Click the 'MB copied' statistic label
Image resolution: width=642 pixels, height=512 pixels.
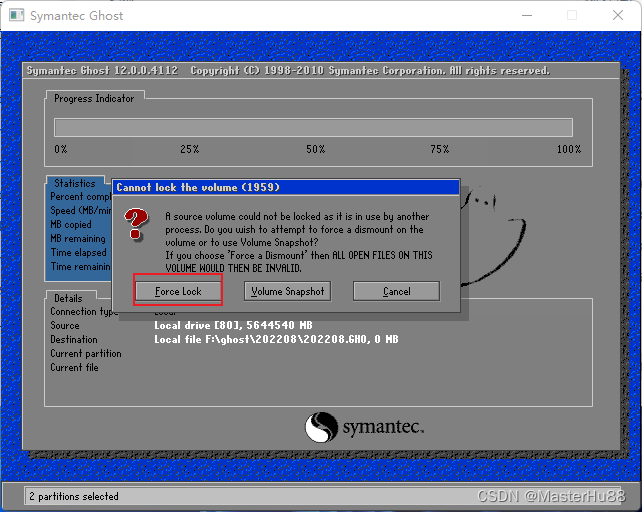(71, 224)
